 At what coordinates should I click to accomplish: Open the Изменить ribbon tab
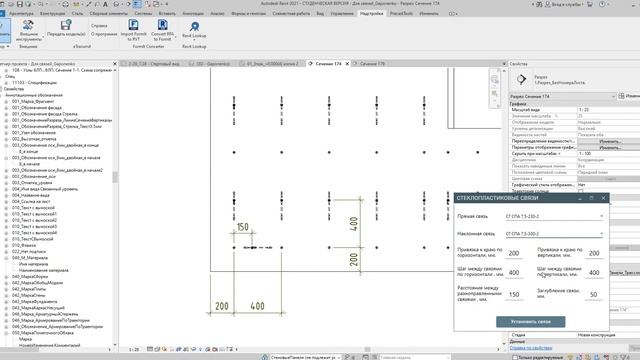pos(429,13)
